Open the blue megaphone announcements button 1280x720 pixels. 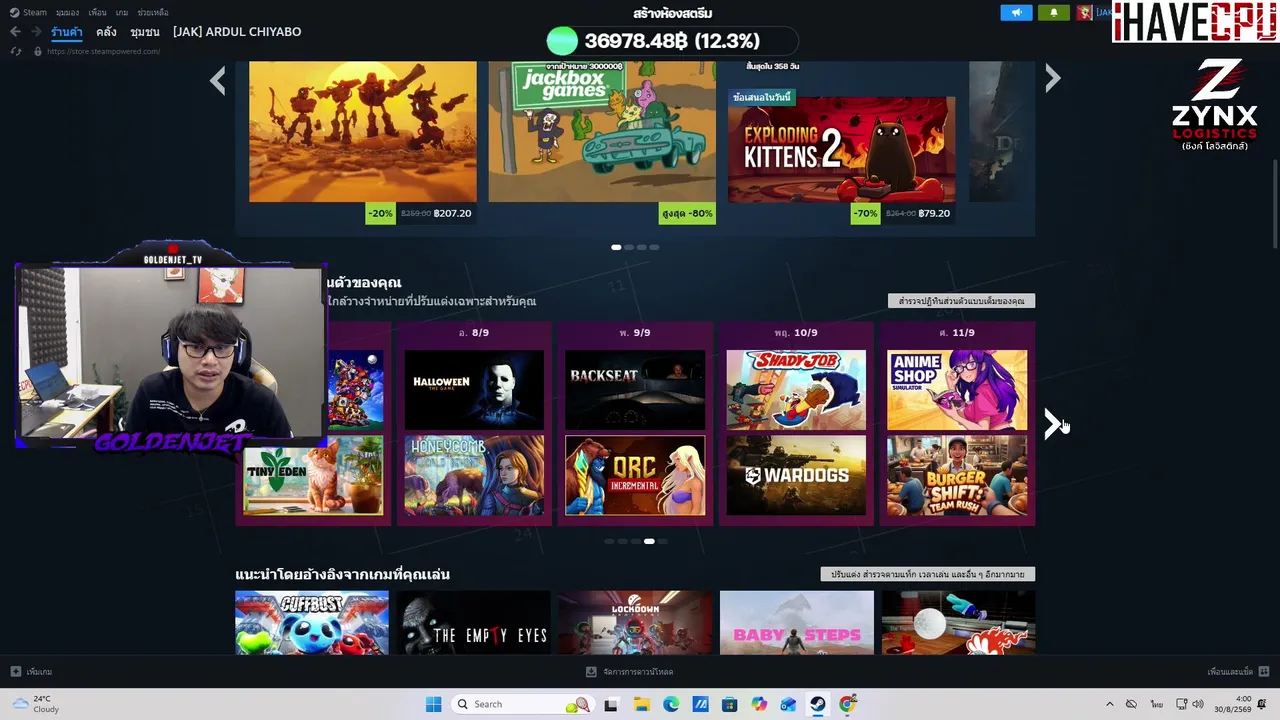pos(1016,12)
